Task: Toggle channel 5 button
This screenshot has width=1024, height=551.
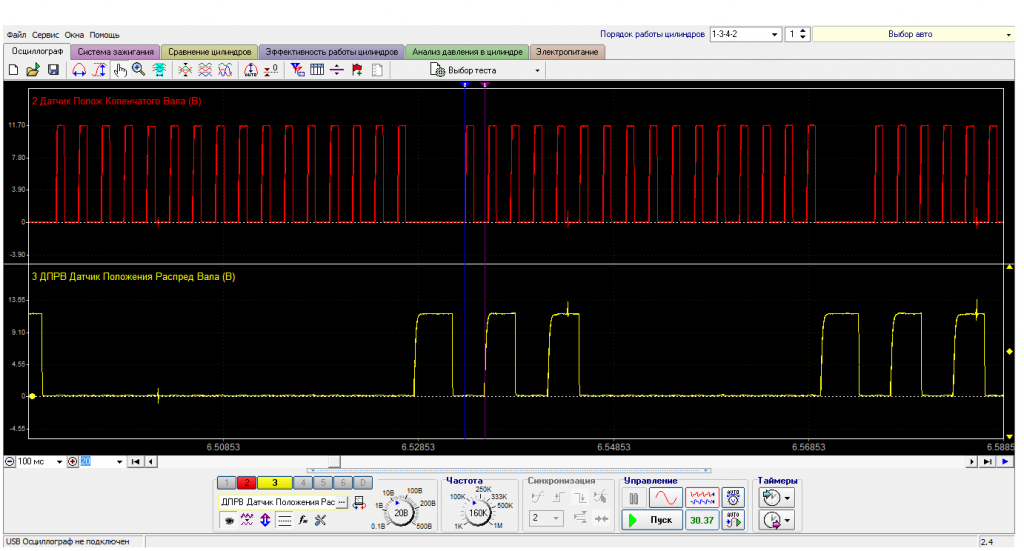Action: [323, 483]
